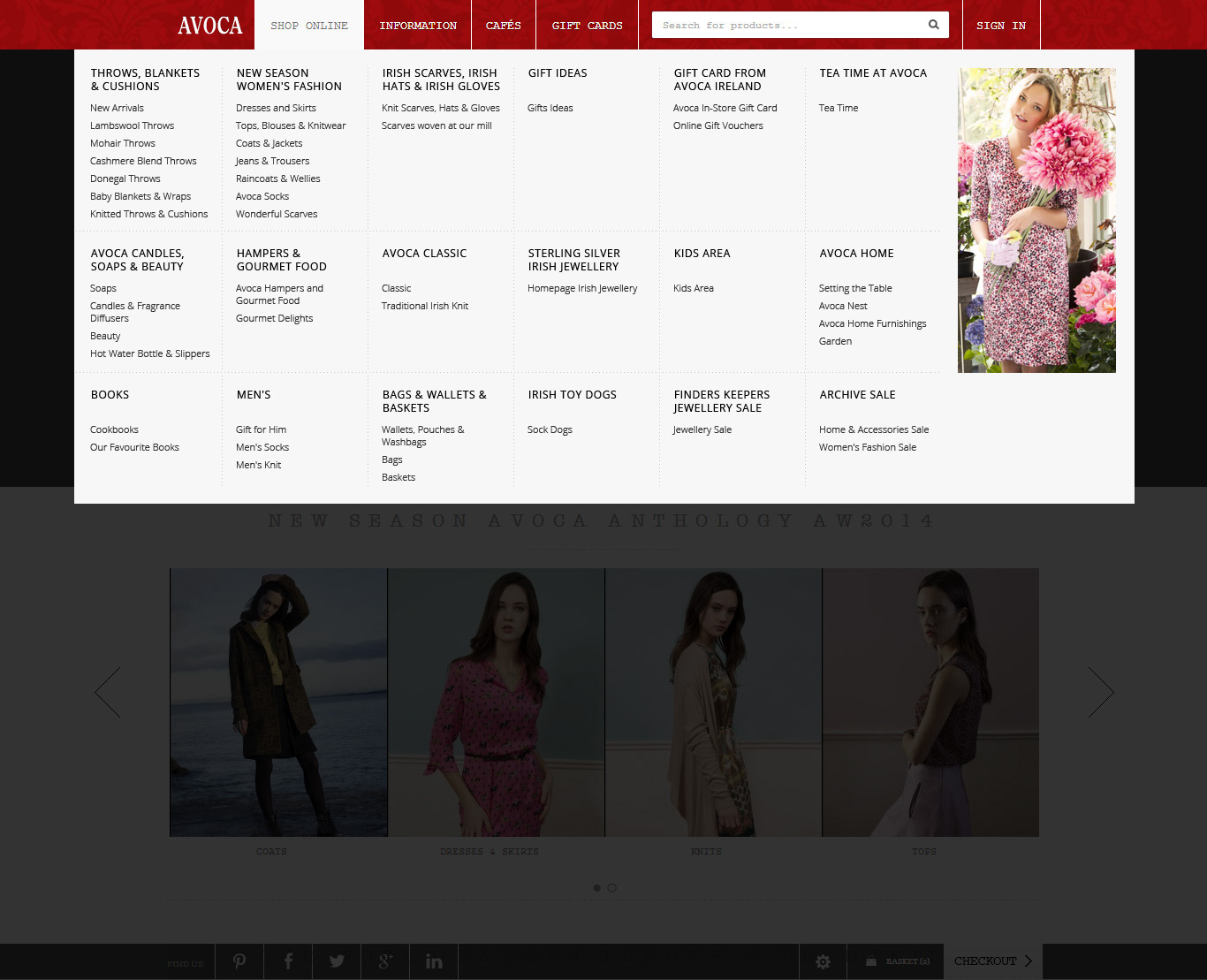Select second carousel page dot
This screenshot has width=1207, height=980.
(x=611, y=887)
